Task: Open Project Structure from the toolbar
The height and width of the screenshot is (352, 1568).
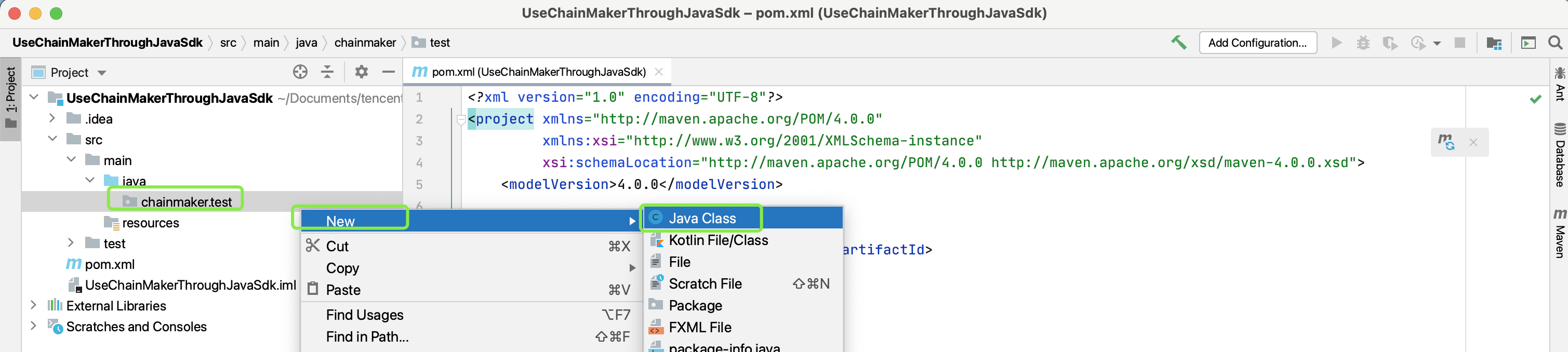Action: pos(1493,43)
